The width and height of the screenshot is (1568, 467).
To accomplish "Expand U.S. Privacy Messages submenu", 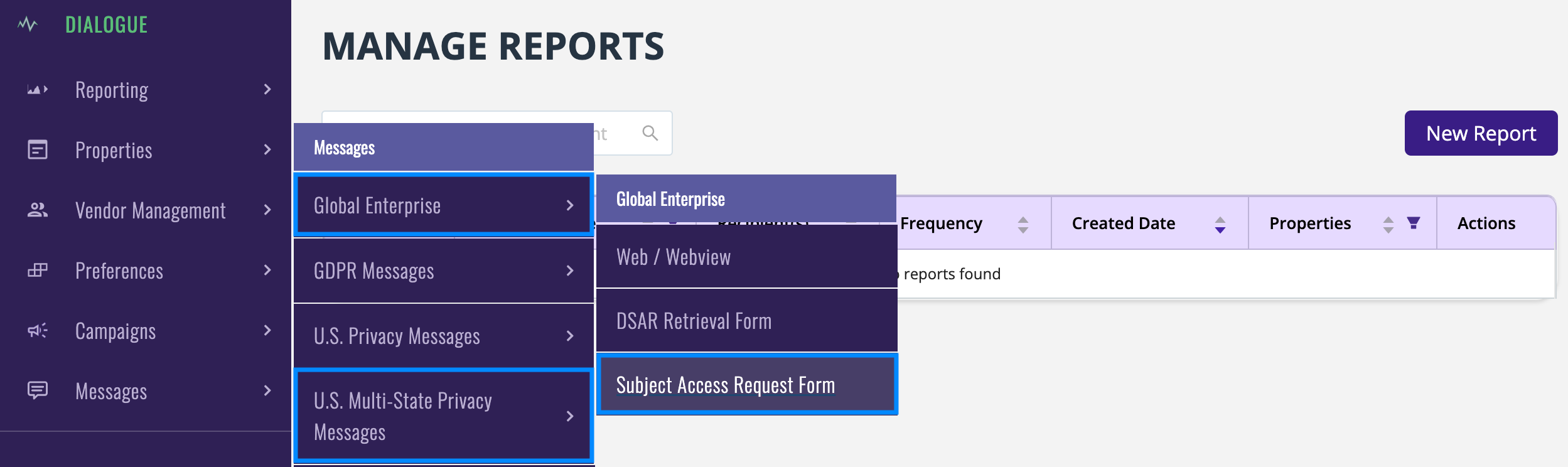I will point(569,336).
